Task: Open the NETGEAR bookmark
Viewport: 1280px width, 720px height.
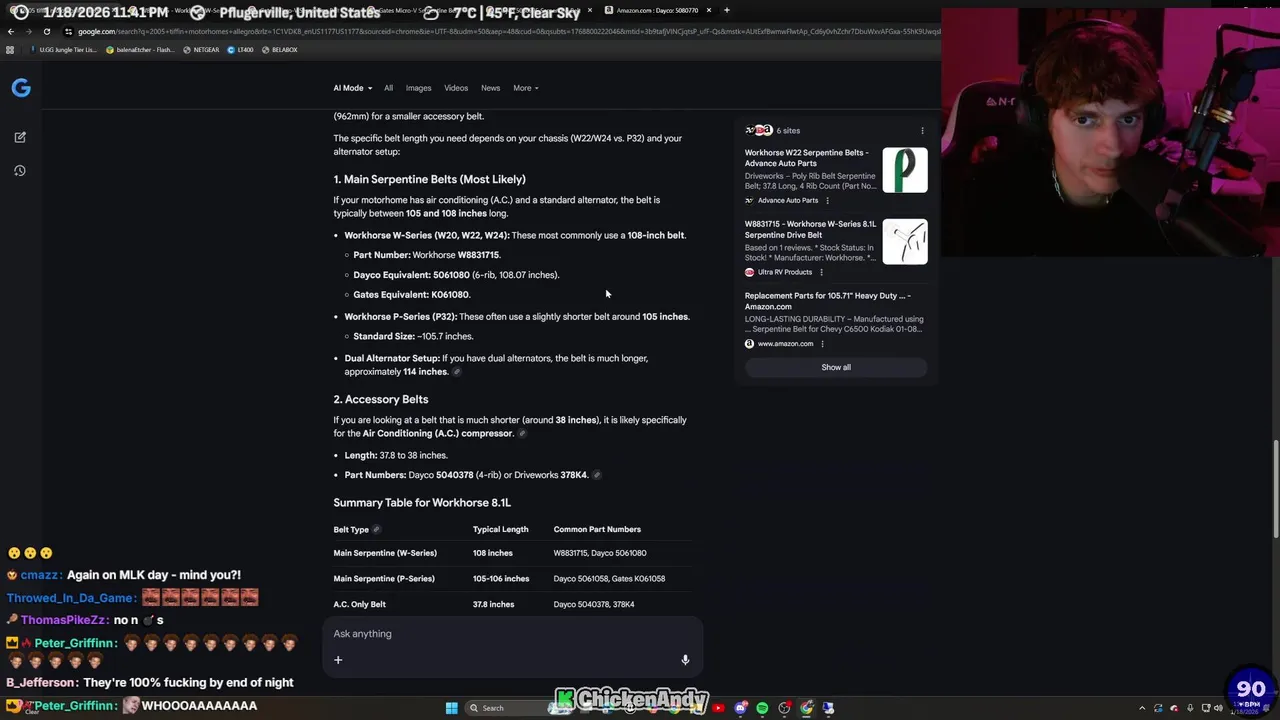Action: coord(201,50)
